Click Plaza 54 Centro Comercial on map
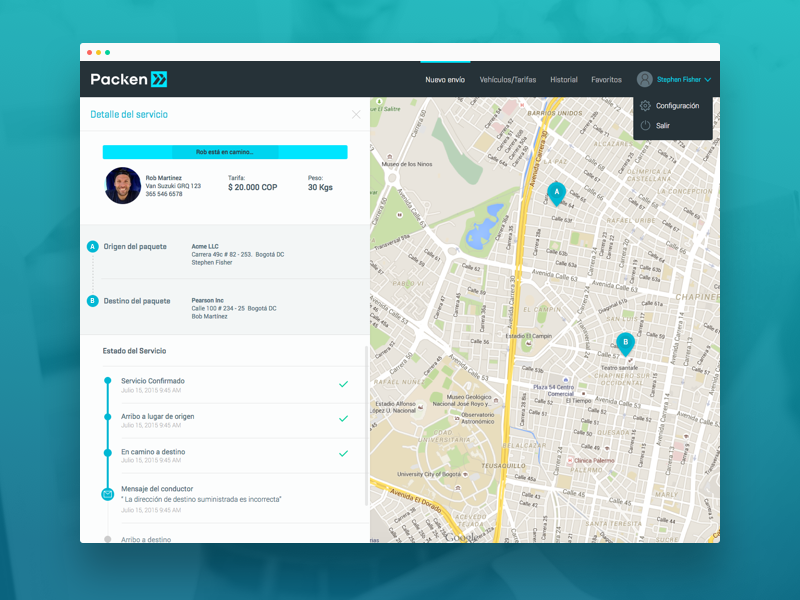This screenshot has width=800, height=600. pyautogui.click(x=554, y=390)
